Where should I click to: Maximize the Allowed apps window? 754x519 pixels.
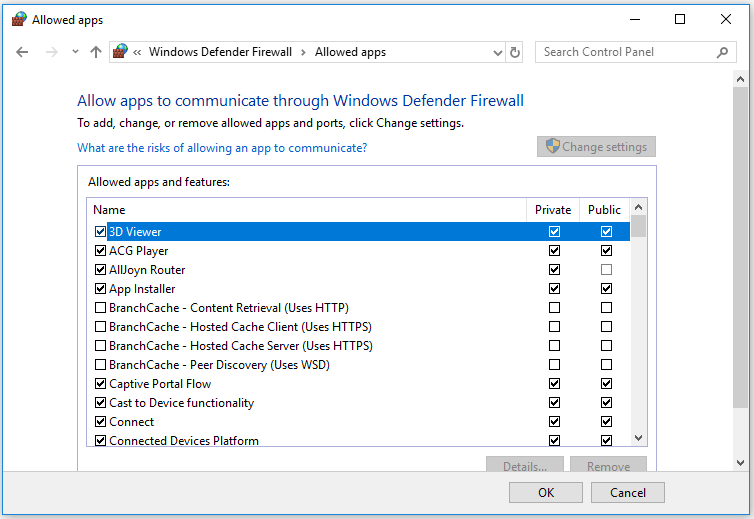coord(680,19)
